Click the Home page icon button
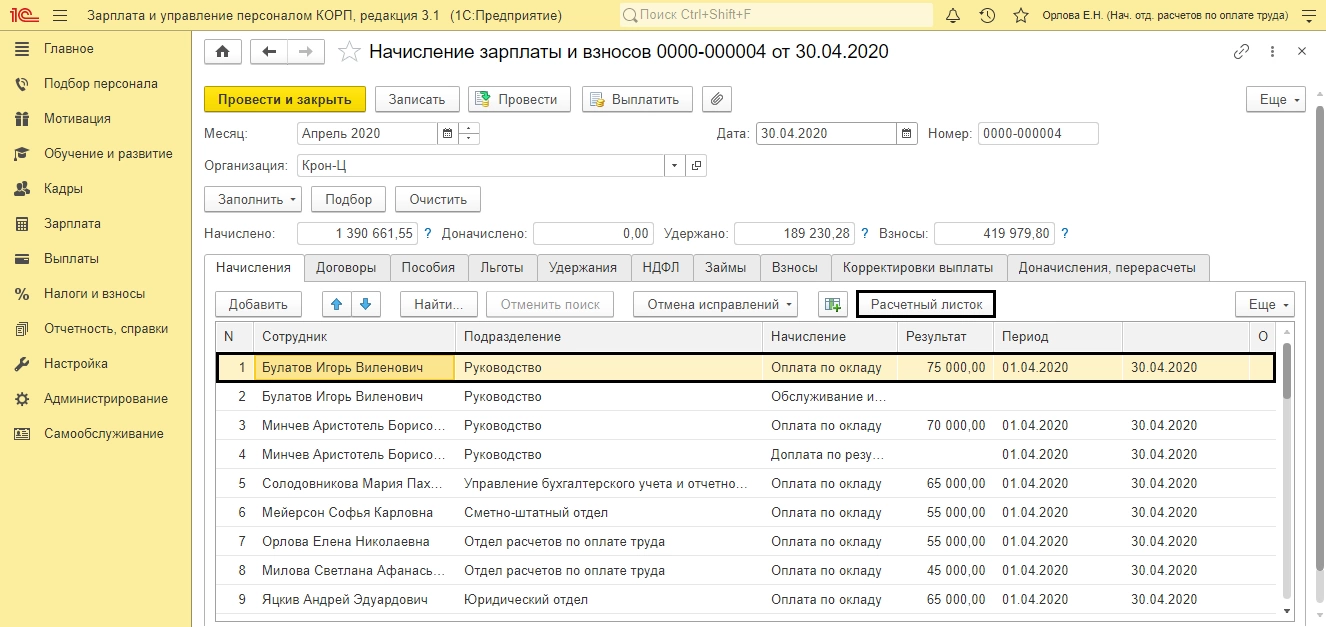This screenshot has height=627, width=1326. coord(222,52)
